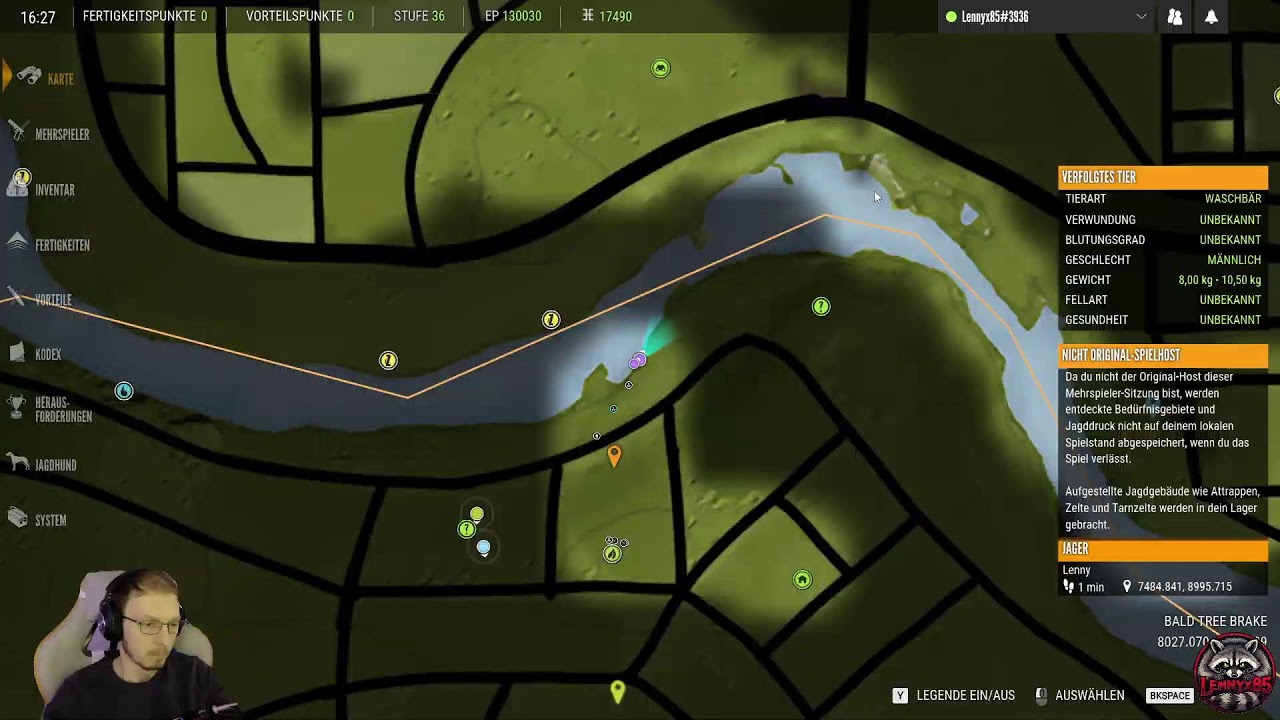Screen dimensions: 1280x720
Task: Click Vorteilspunkte 0 in top bar
Action: [300, 16]
